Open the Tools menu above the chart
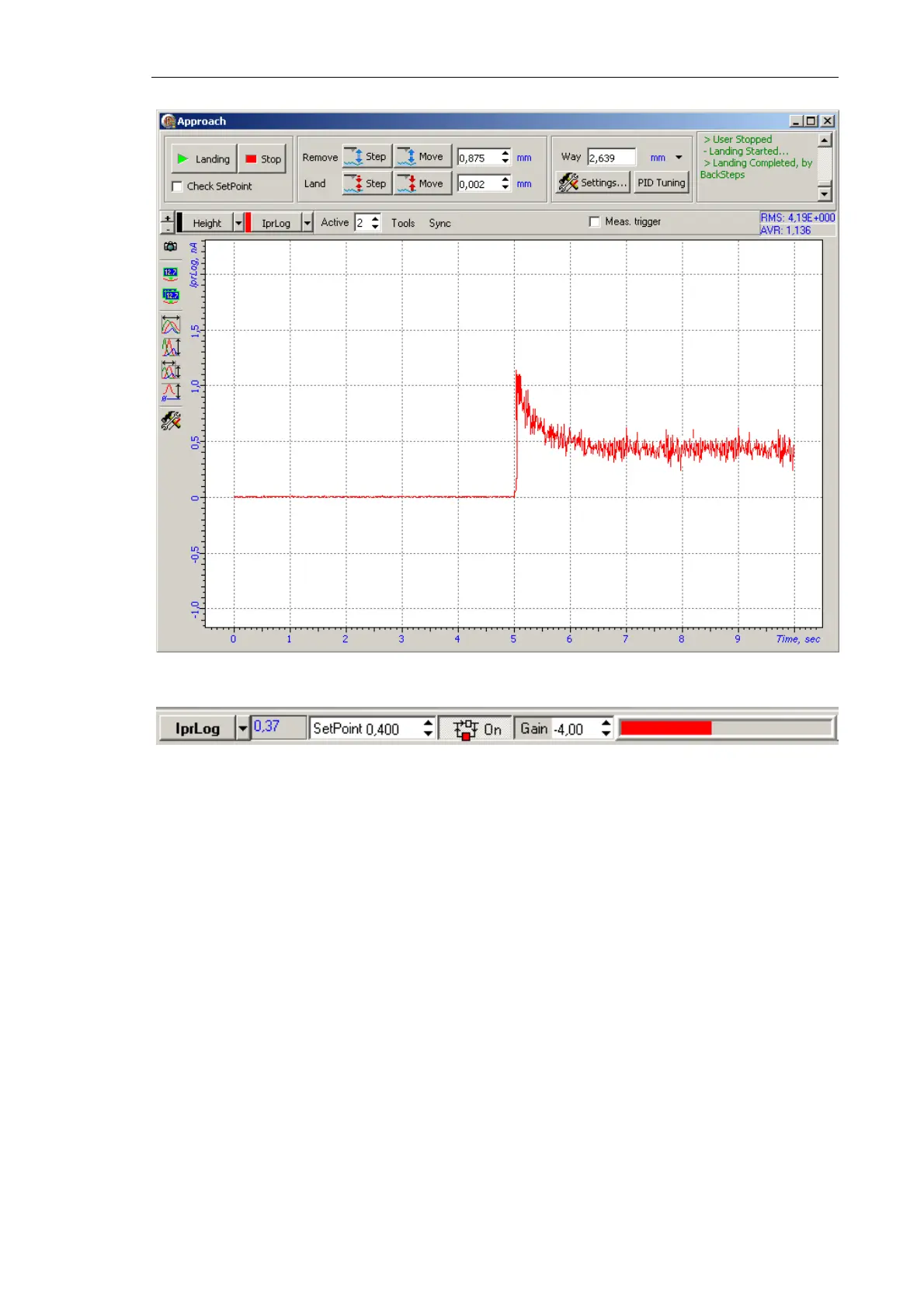The width and height of the screenshot is (924, 1308). [x=403, y=223]
